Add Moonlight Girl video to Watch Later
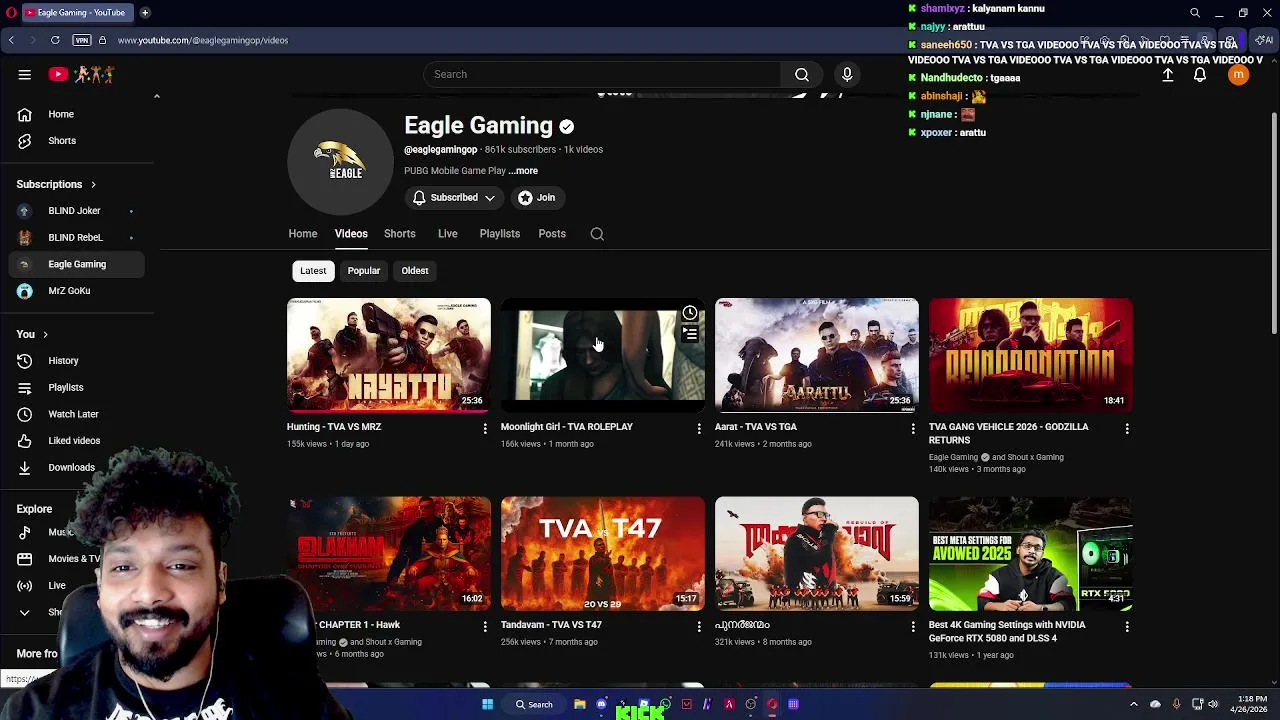The image size is (1280, 720). coord(690,313)
